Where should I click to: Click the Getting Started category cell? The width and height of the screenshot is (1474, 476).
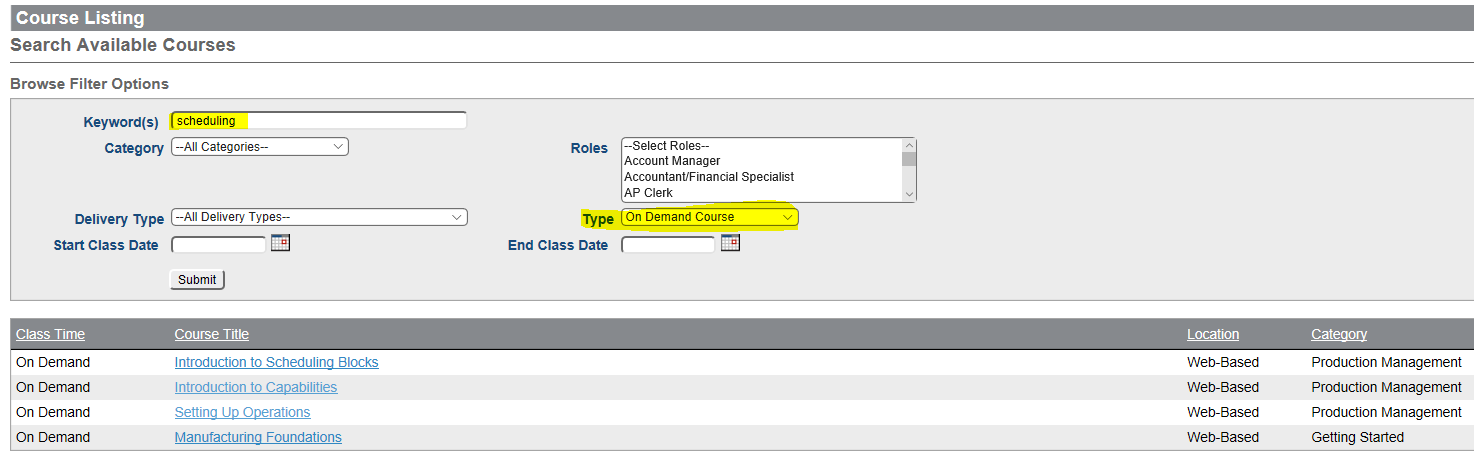1358,437
